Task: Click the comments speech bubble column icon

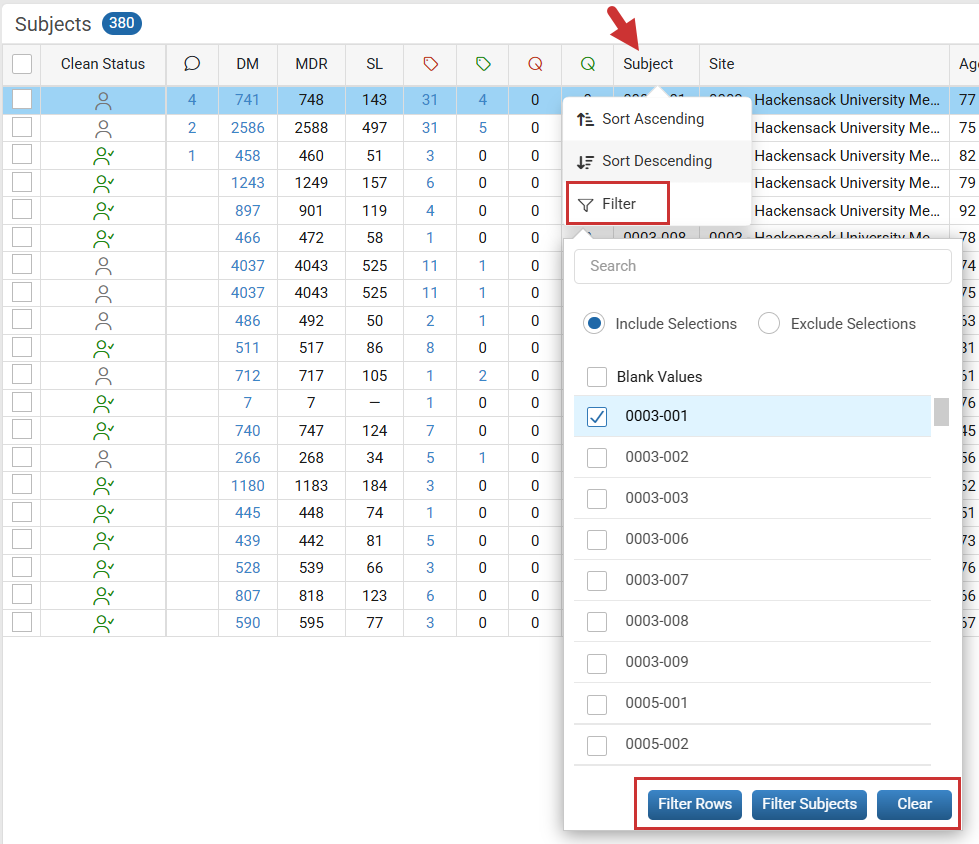Action: click(192, 64)
